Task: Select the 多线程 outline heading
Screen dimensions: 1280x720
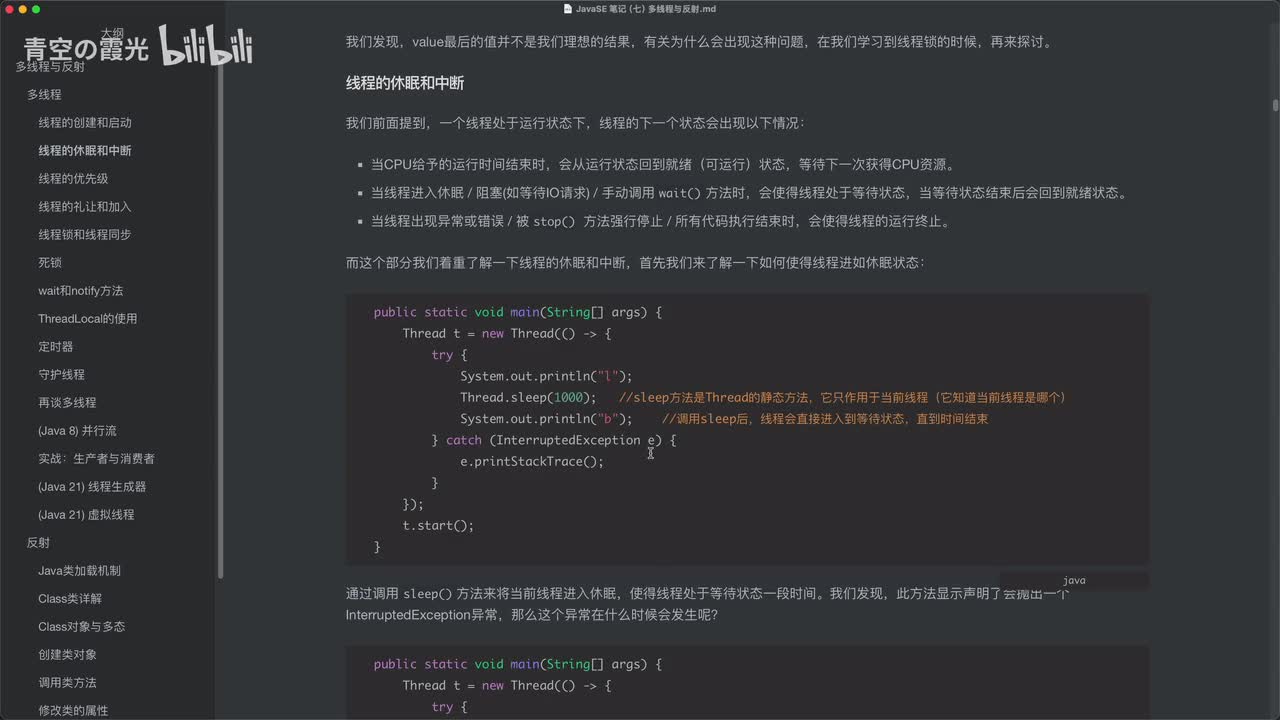Action: click(44, 94)
